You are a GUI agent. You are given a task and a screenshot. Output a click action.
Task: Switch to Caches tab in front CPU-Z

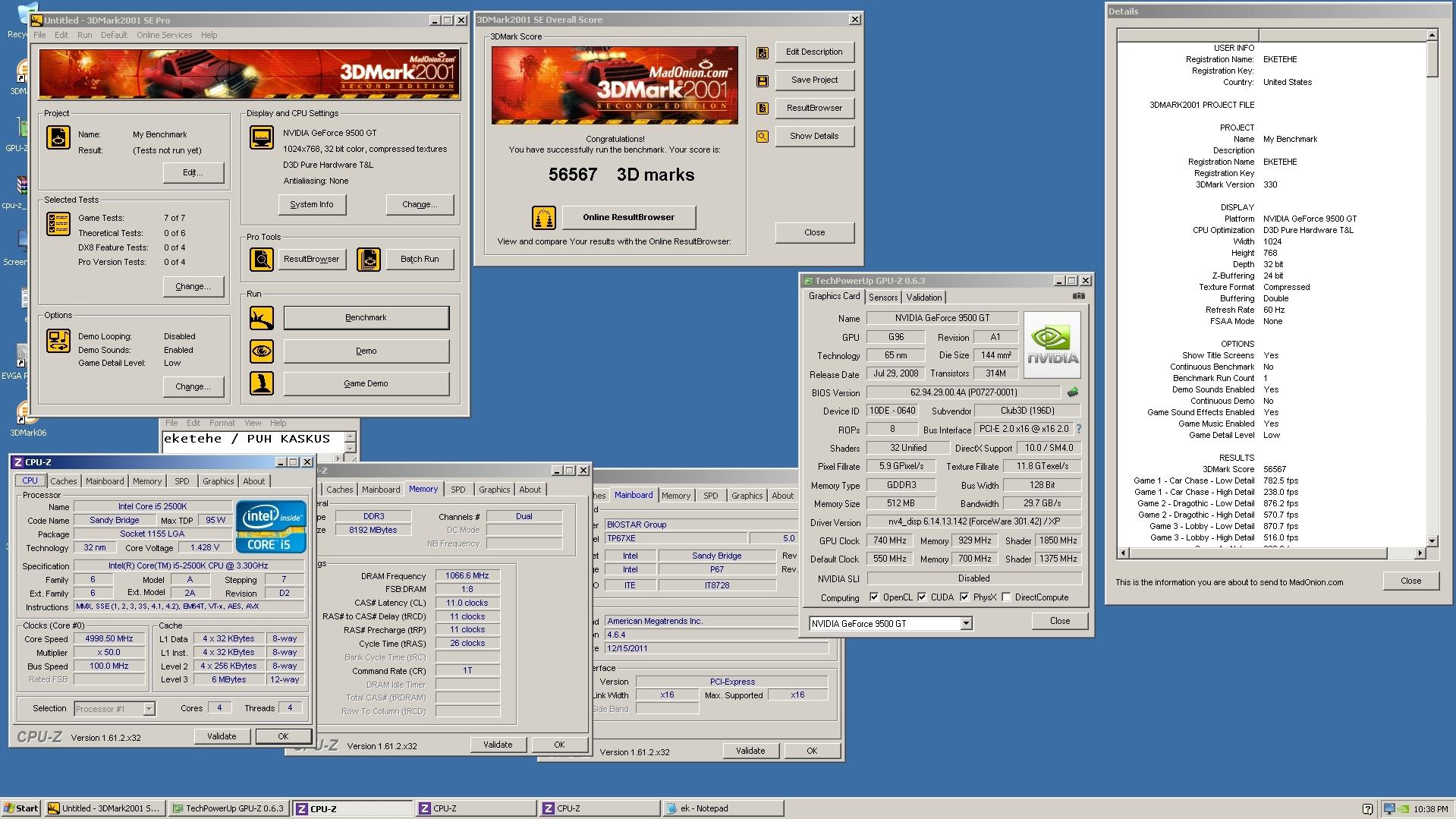coord(64,481)
